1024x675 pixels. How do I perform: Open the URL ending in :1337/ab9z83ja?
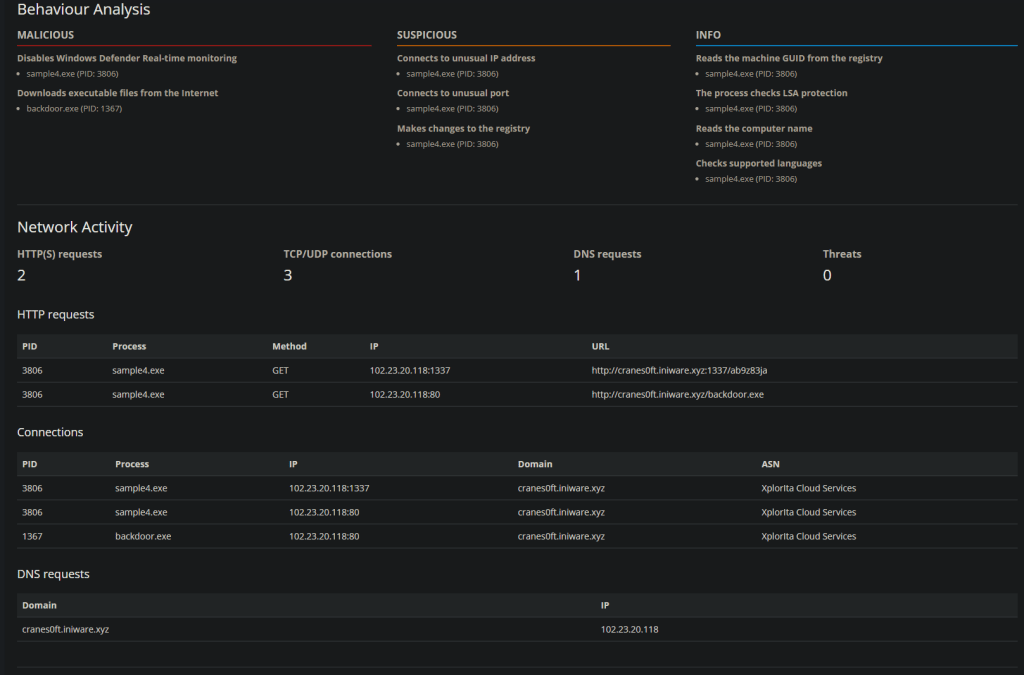tap(679, 370)
